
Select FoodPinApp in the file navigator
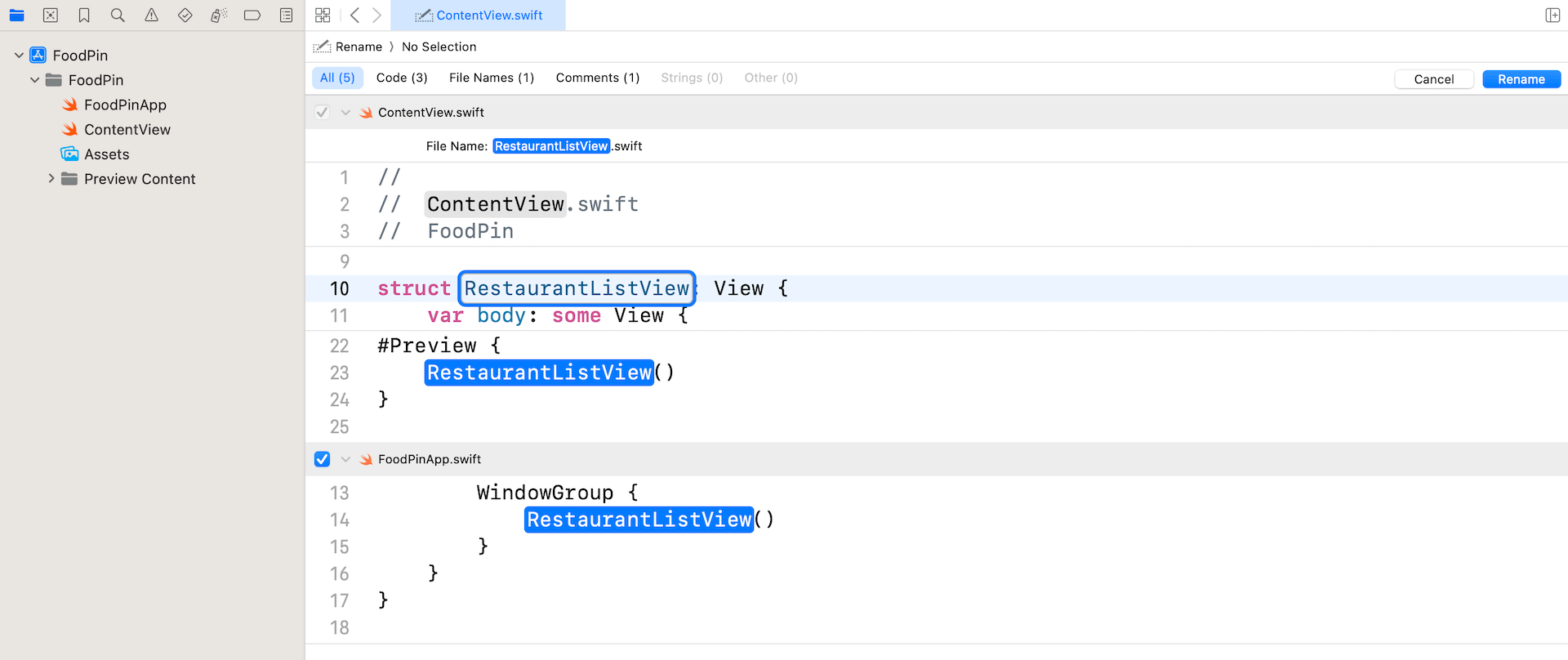[x=125, y=105]
